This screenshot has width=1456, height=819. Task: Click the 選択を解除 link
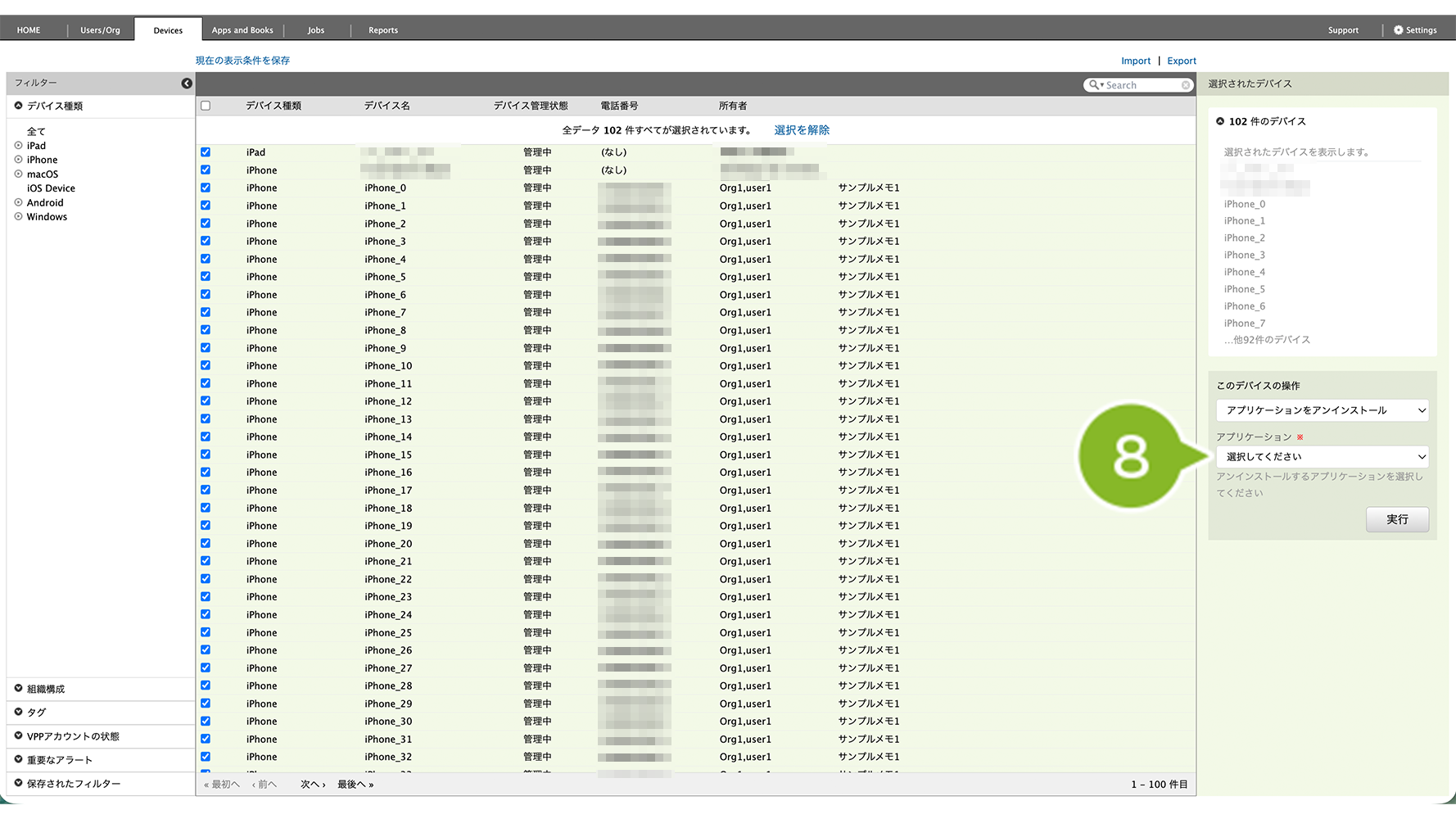tap(801, 130)
